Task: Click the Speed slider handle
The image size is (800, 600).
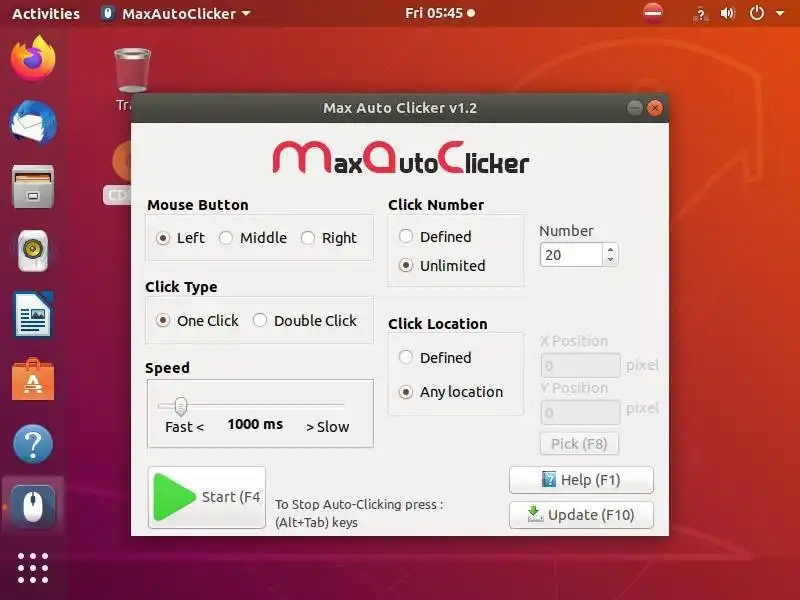Action: [x=181, y=407]
